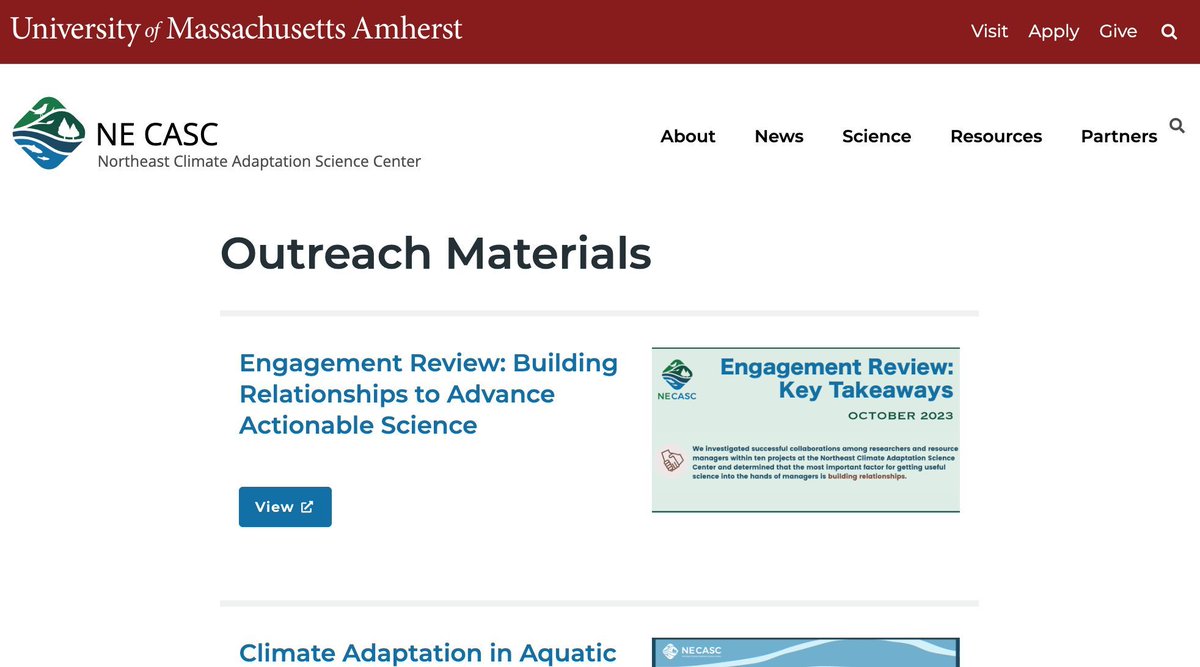Screen dimensions: 1200x667
Task: Open the About menu
Action: 688,136
